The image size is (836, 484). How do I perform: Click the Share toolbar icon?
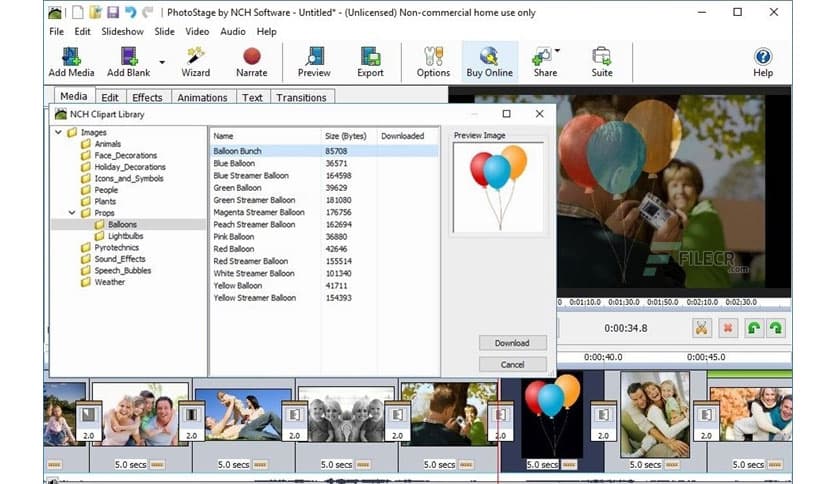543,62
